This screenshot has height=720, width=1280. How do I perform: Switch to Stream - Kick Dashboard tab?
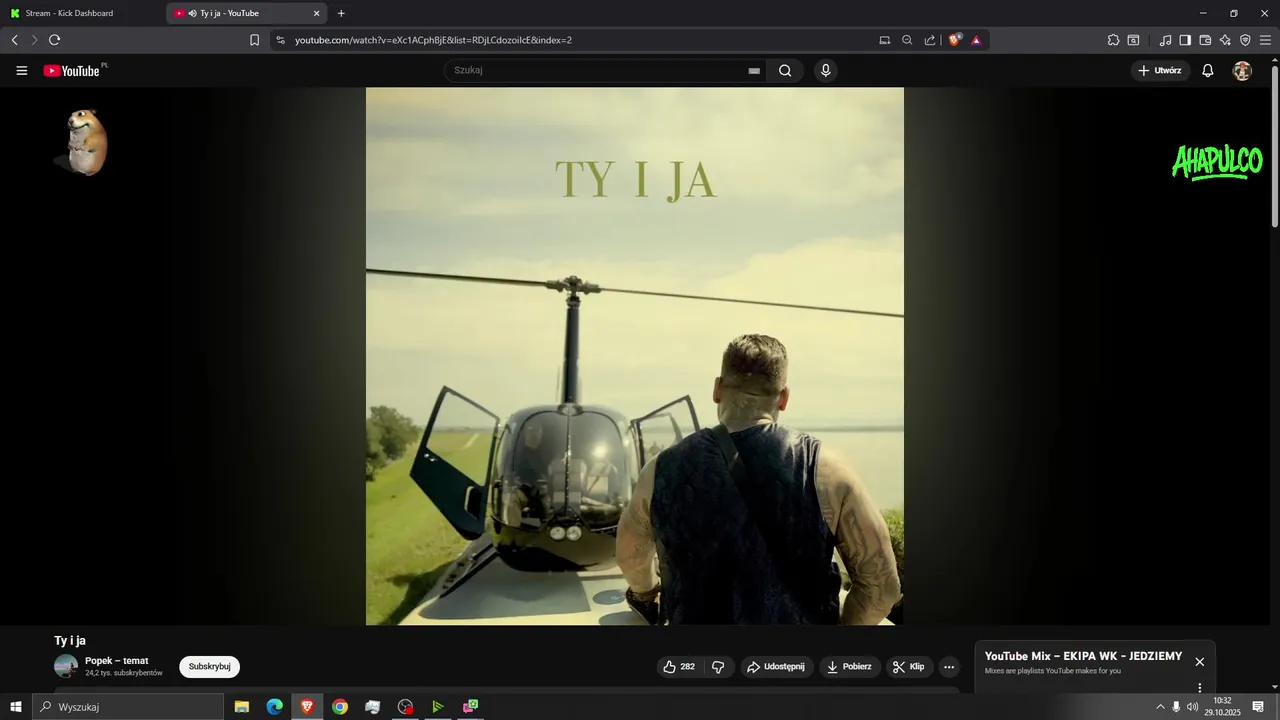pyautogui.click(x=82, y=13)
